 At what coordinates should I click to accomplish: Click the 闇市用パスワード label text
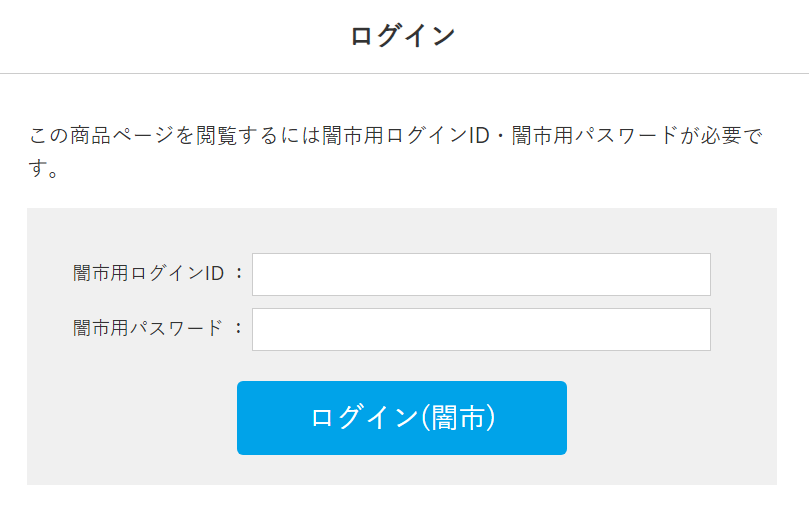148,328
